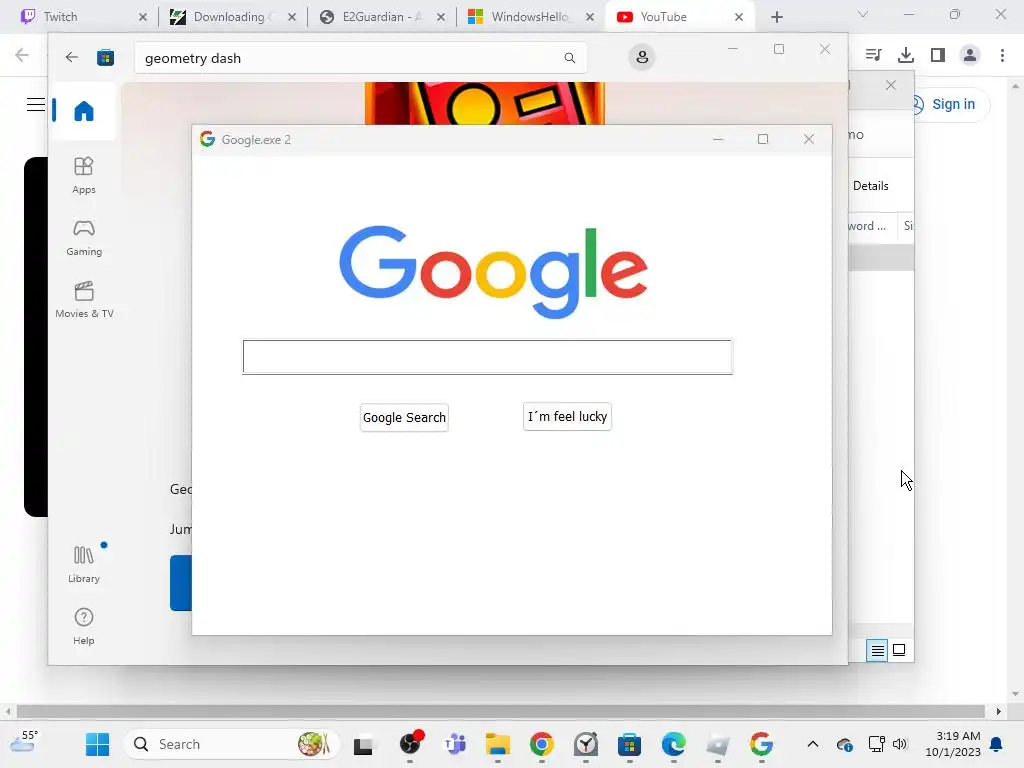
Task: Open Home in Microsoft Store sidebar
Action: pos(84,111)
